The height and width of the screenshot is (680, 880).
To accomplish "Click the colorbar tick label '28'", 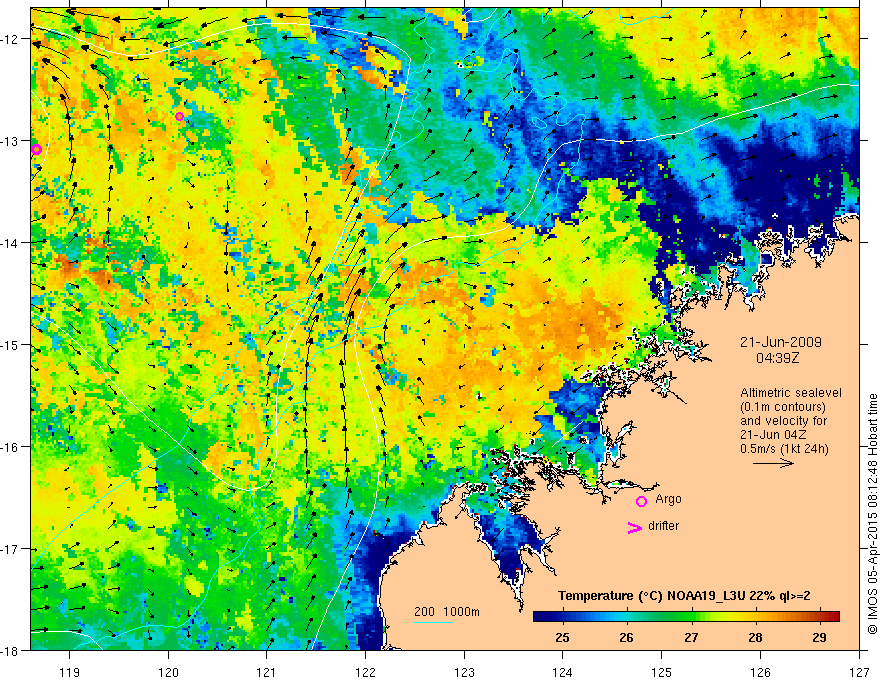I will (x=755, y=637).
